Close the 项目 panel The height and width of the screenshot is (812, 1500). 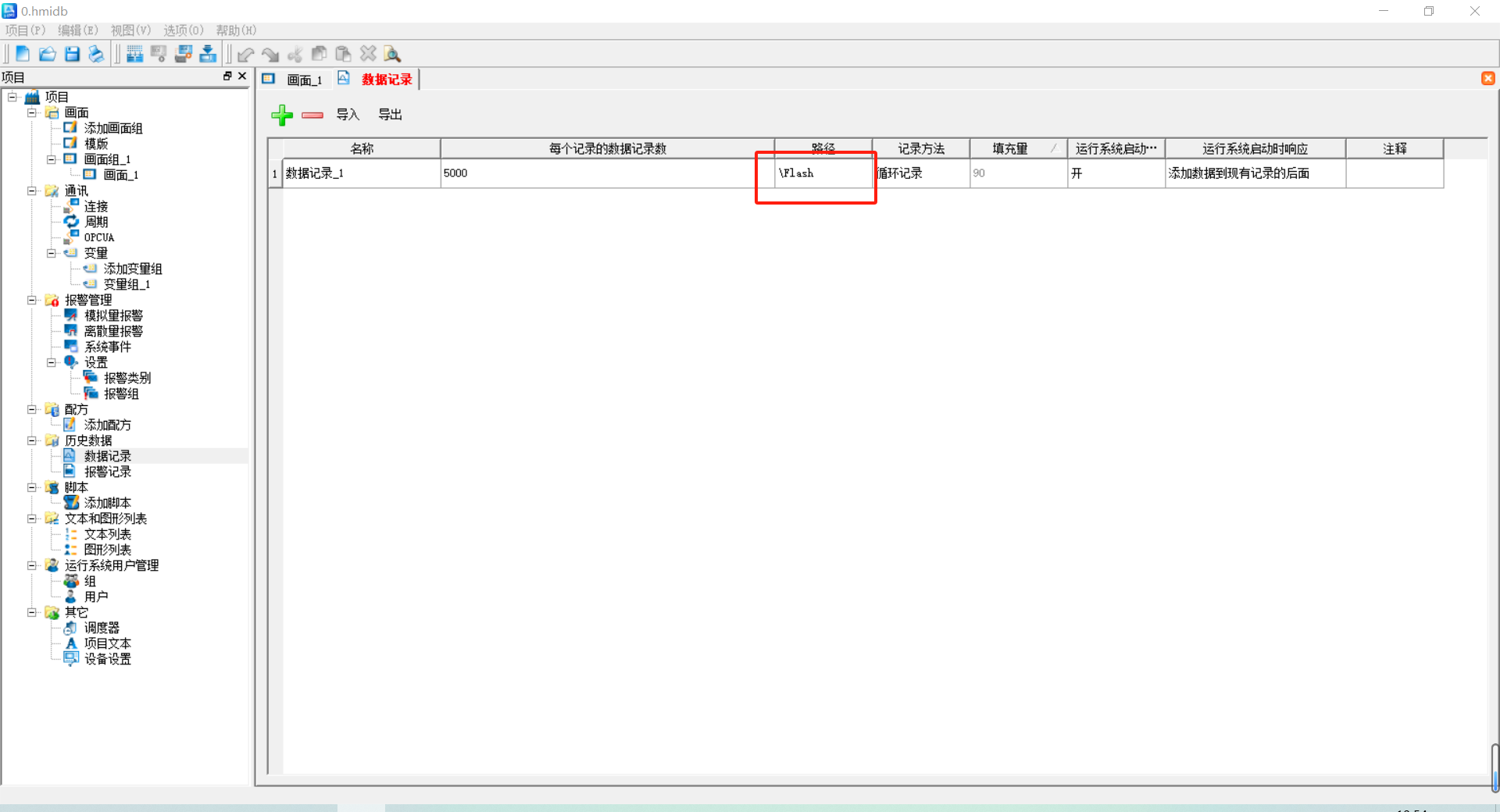242,76
